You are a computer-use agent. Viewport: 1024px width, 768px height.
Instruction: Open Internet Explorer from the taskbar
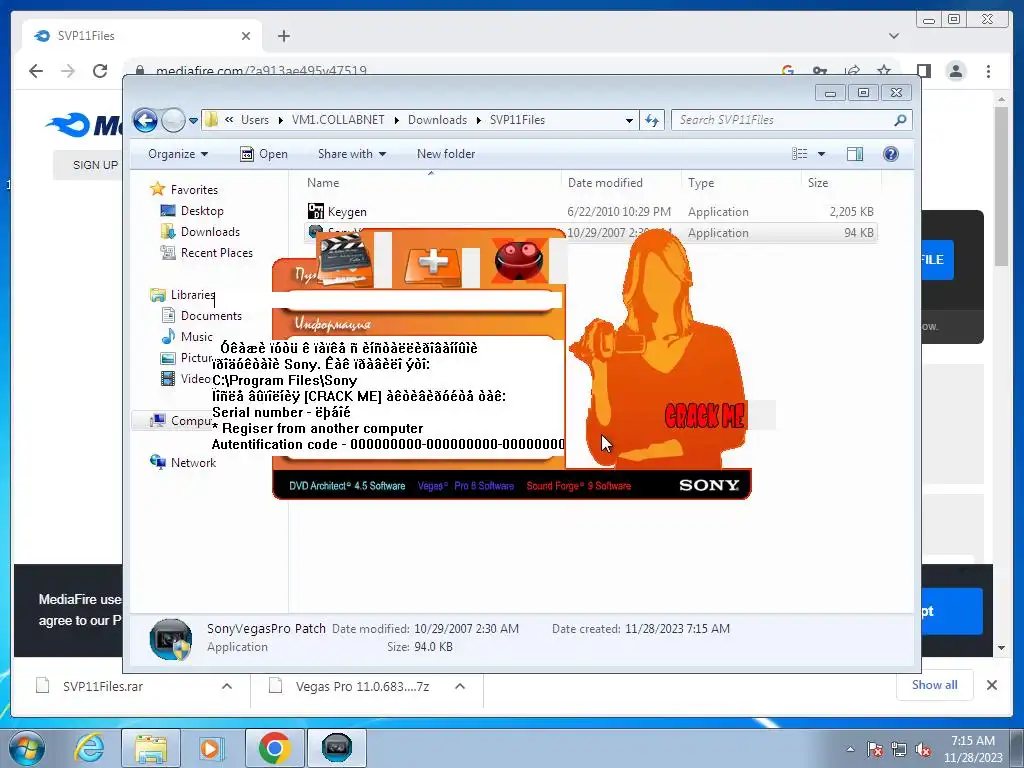click(x=89, y=748)
